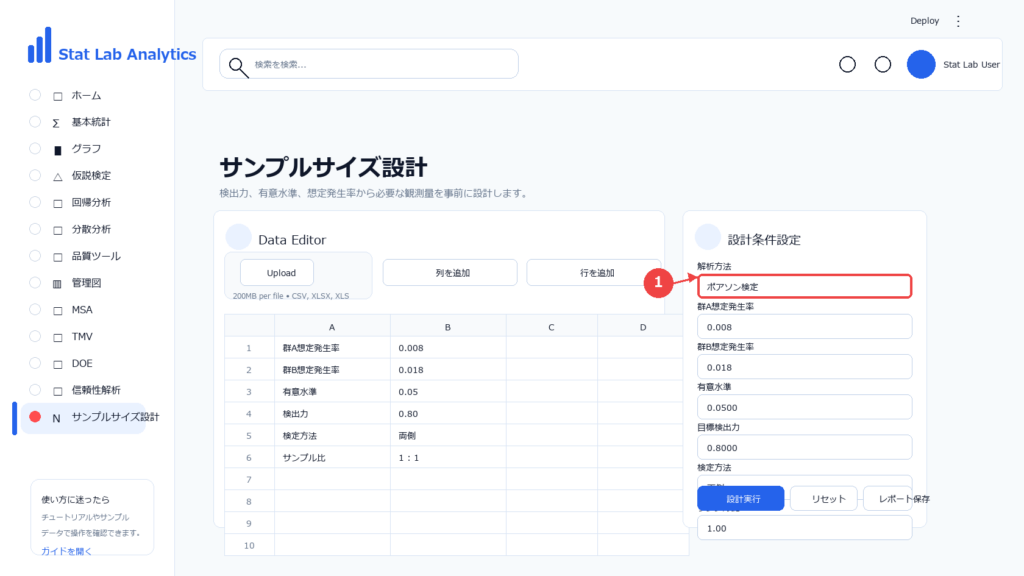Viewport: 1024px width, 576px height.
Task: Open the 解析方法 dropdown showing ポアソン検定
Action: point(805,286)
